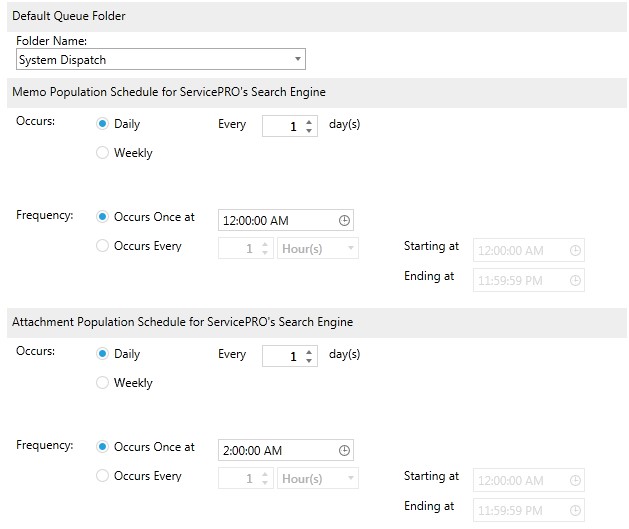629x529 pixels.
Task: Increase Memo schedule Every day(s) value
Action: (309, 122)
